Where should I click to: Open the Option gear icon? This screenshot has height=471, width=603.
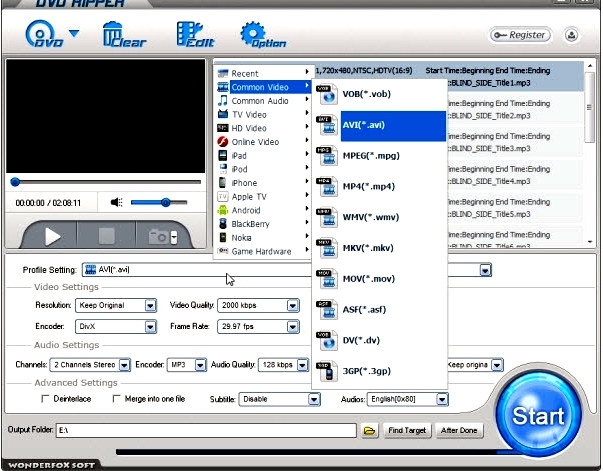point(263,35)
